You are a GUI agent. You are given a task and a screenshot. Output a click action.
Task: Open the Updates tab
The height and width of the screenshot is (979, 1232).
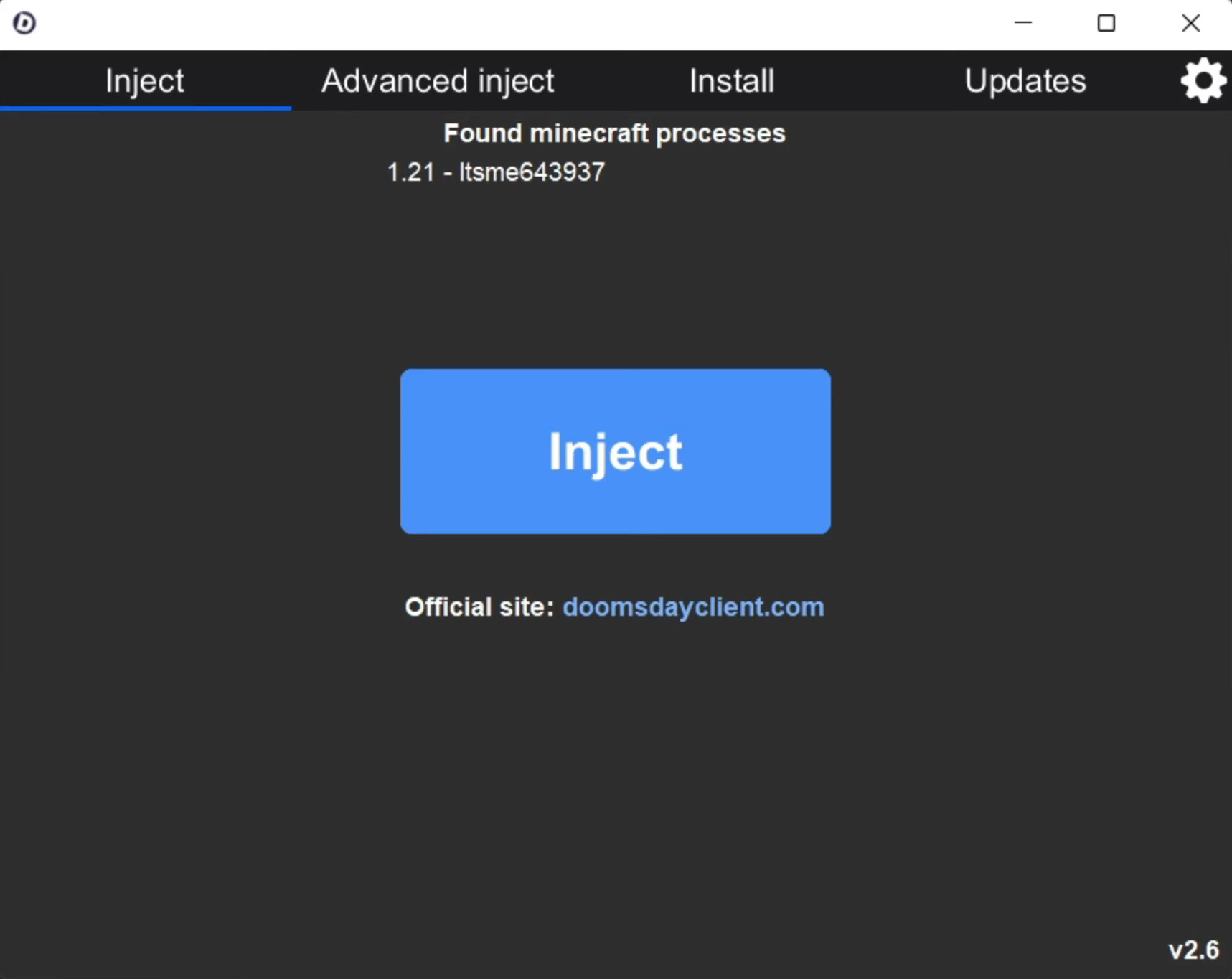pos(1025,80)
